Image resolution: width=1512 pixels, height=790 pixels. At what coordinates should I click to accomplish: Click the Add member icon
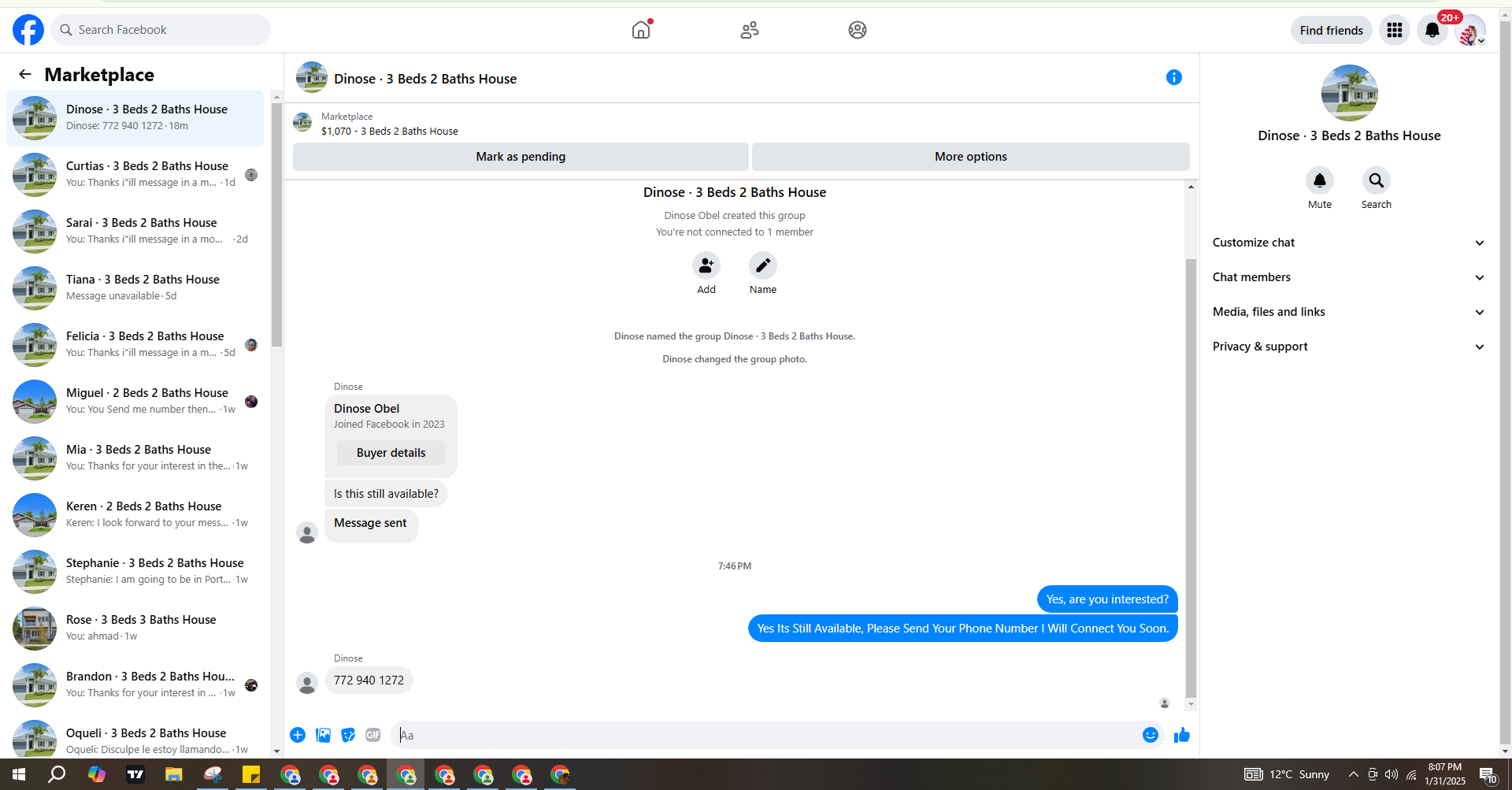click(x=706, y=265)
